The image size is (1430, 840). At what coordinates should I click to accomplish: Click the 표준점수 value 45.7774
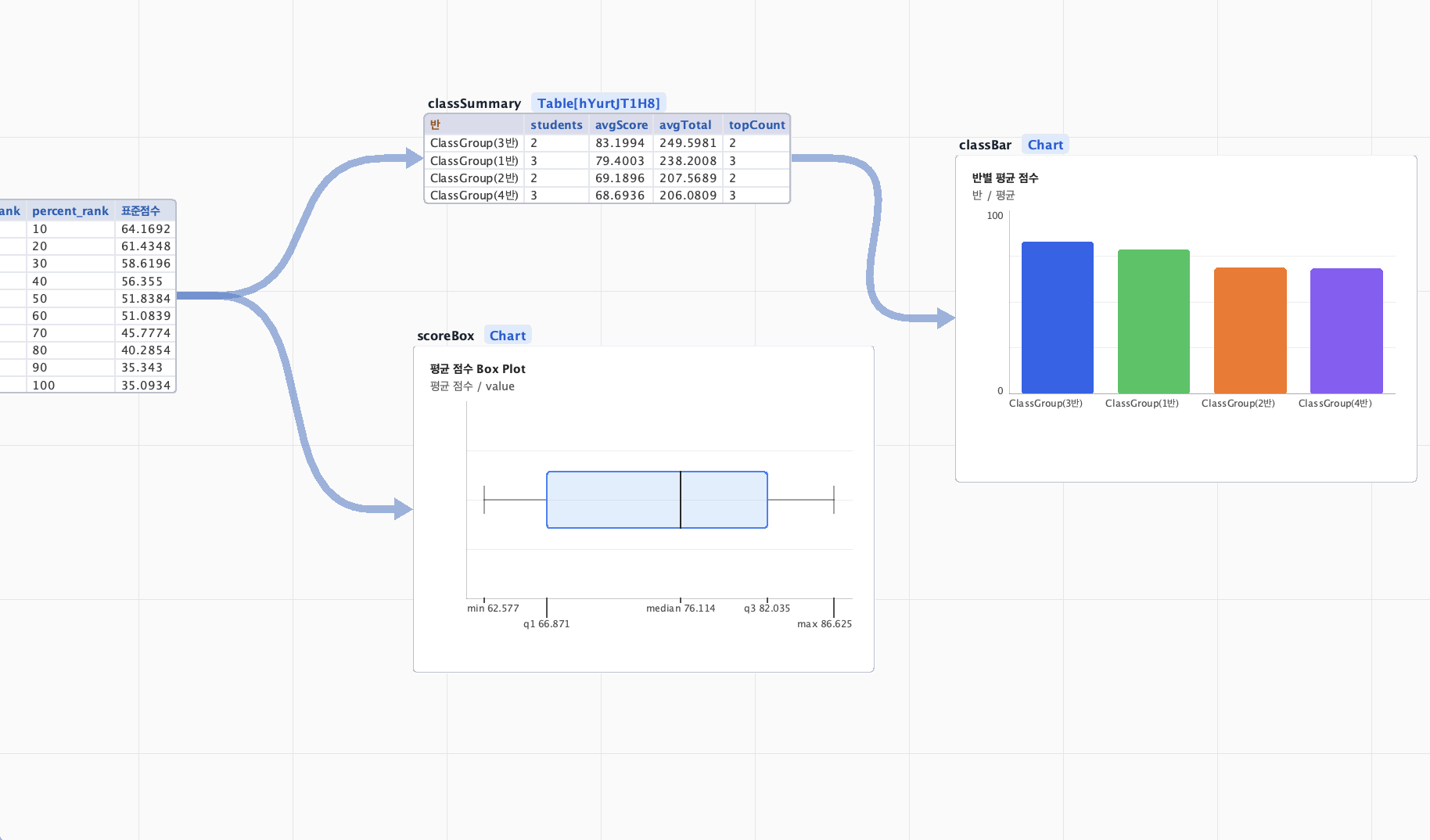click(146, 333)
